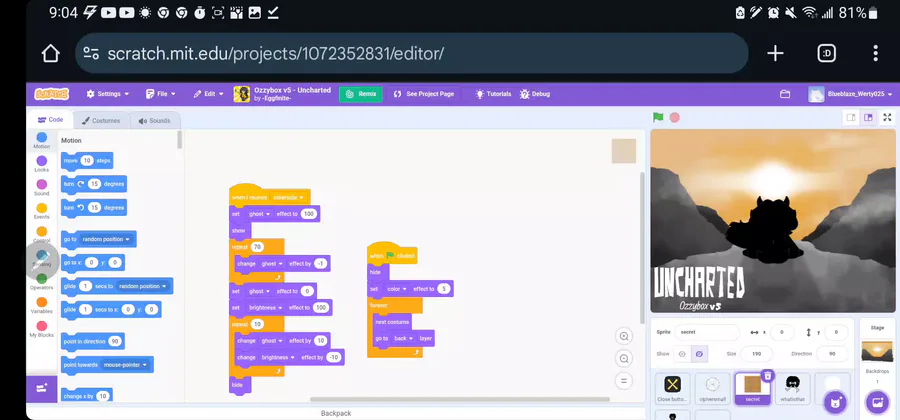This screenshot has width=900, height=420.
Task: Click the green flag to run project
Action: (x=658, y=117)
